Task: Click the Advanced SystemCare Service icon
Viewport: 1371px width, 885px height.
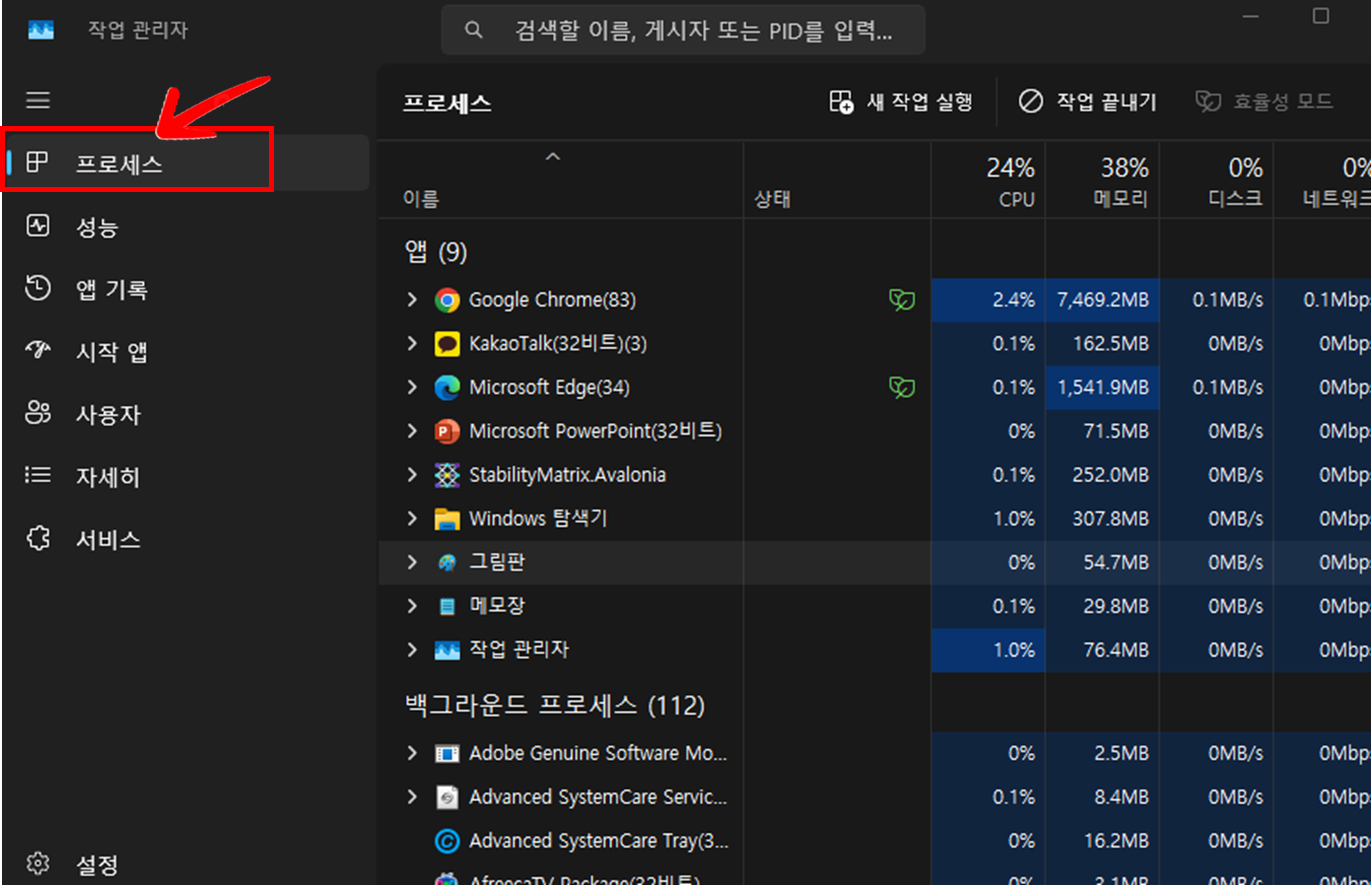Action: tap(447, 797)
